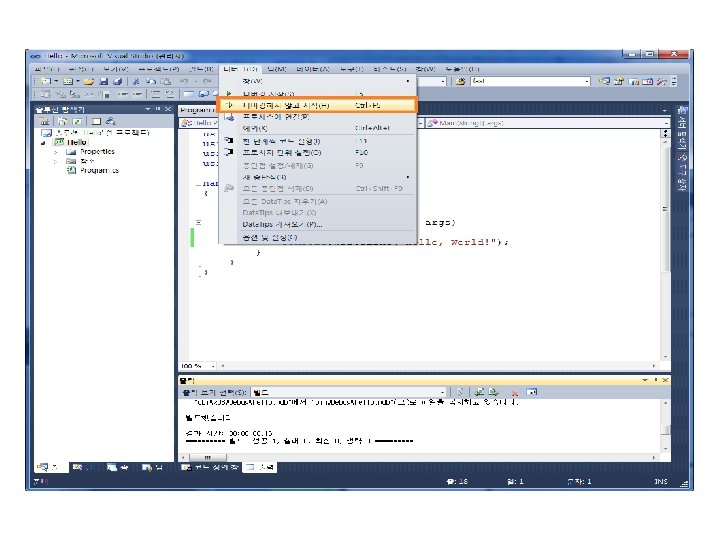Select Step Over F10 menu item
The image size is (720, 540).
tap(317, 152)
